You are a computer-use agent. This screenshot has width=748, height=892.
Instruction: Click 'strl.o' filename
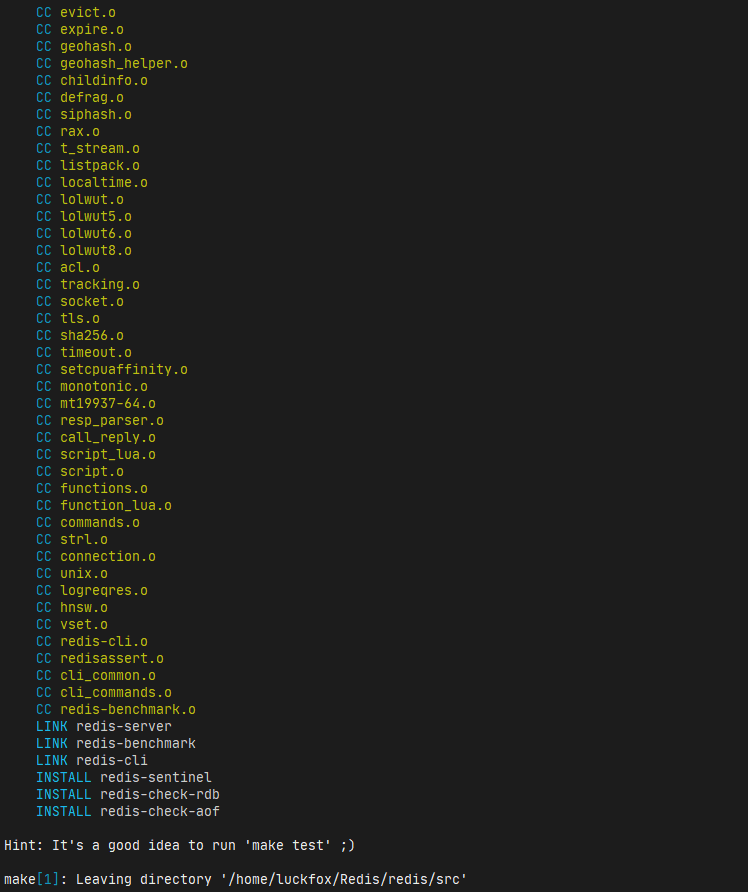[84, 540]
